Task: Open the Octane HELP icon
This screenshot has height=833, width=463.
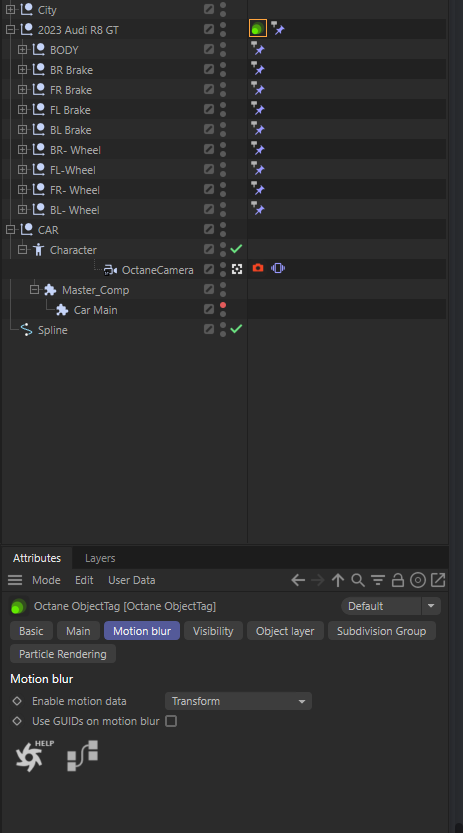Action: (35, 755)
